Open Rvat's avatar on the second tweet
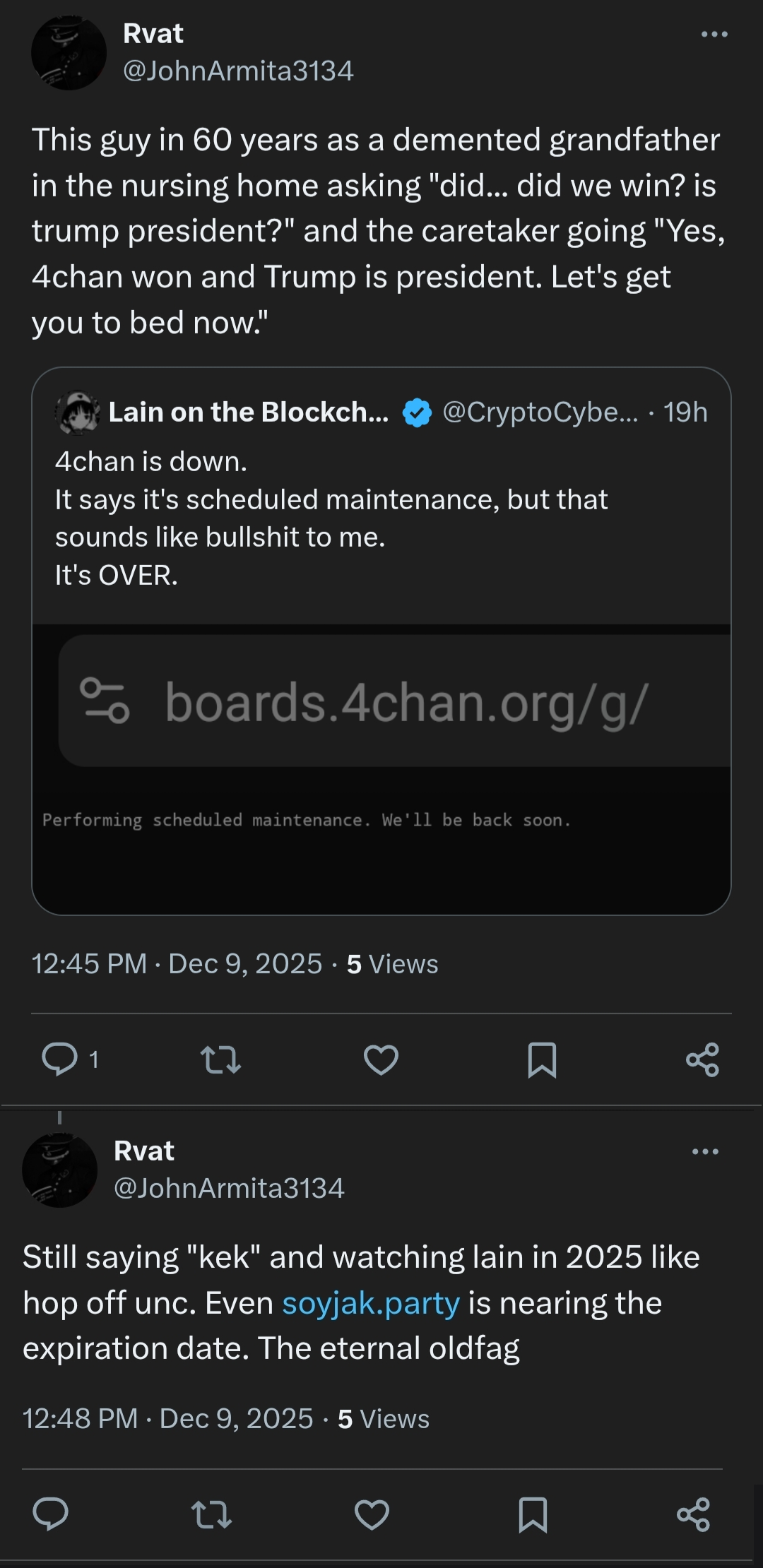This screenshot has height=1568, width=763. pyautogui.click(x=60, y=1170)
